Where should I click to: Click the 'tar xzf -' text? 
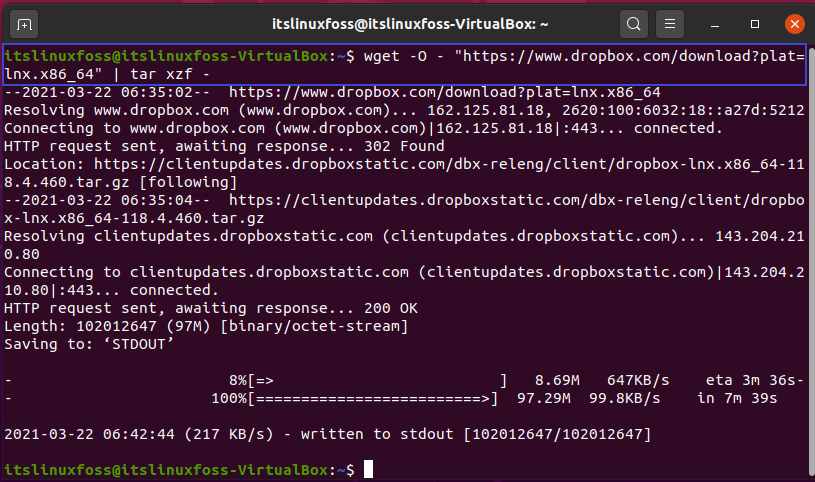point(170,74)
